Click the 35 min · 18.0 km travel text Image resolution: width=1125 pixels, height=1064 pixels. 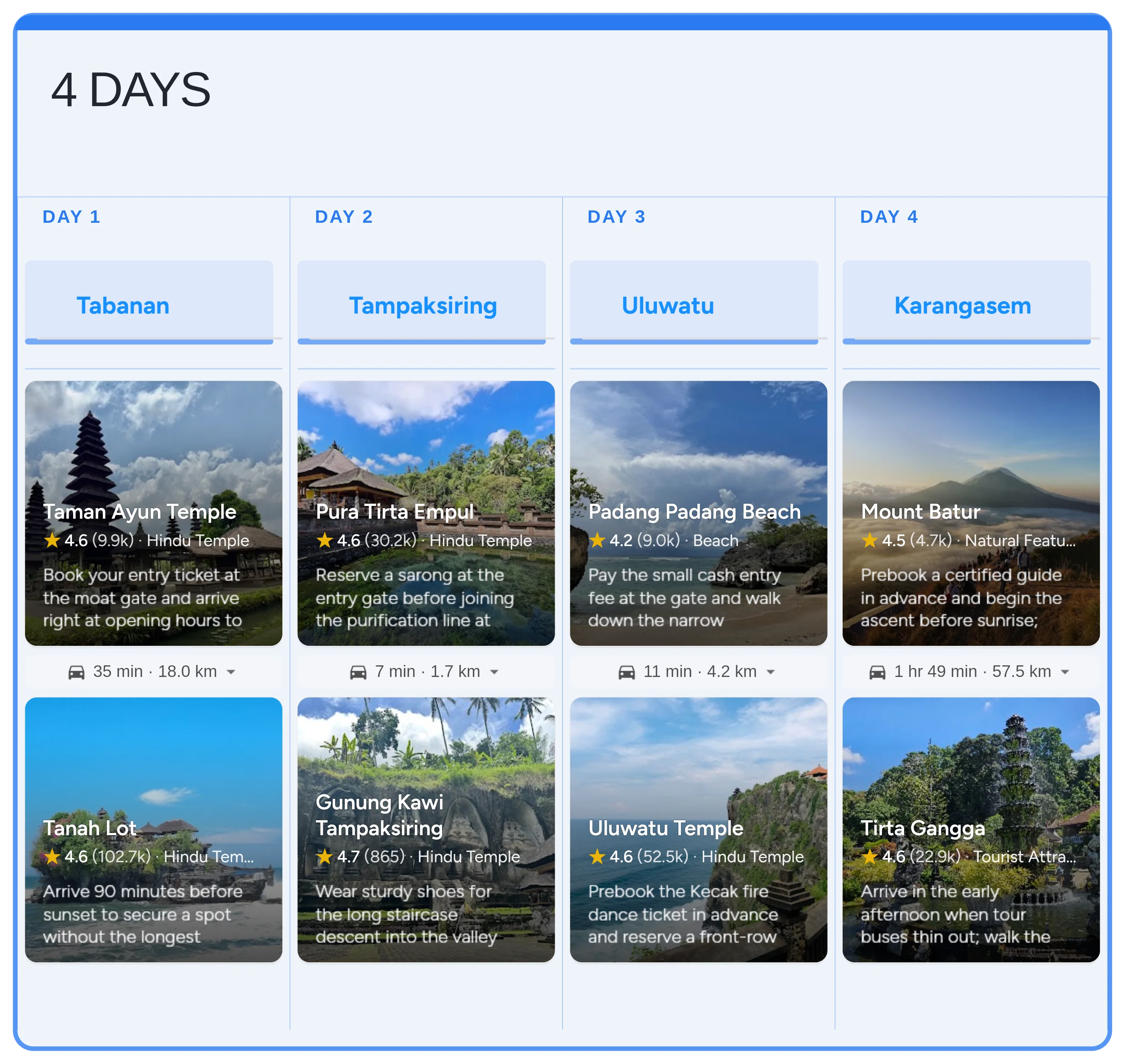point(155,672)
